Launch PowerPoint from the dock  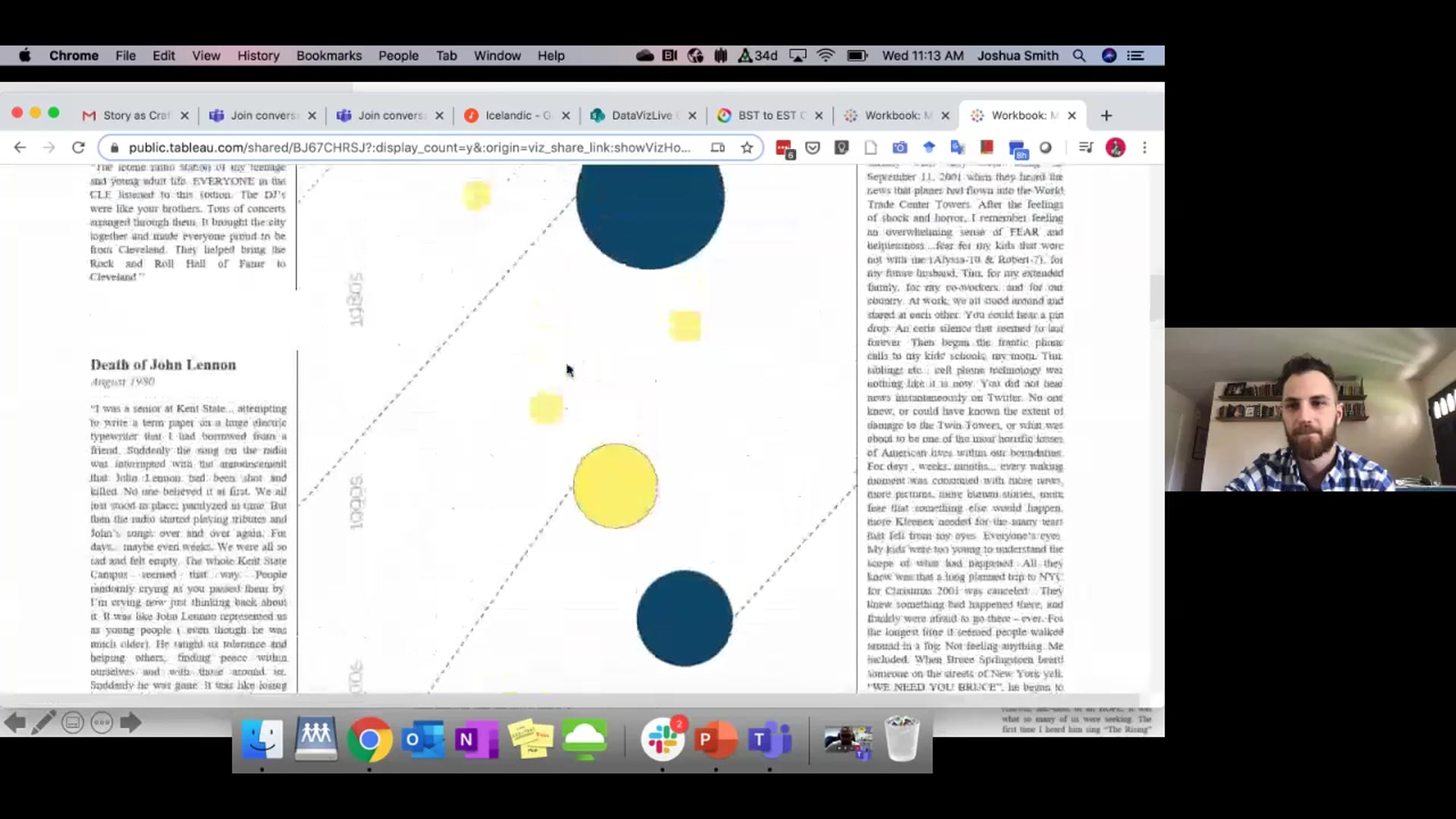[x=716, y=741]
